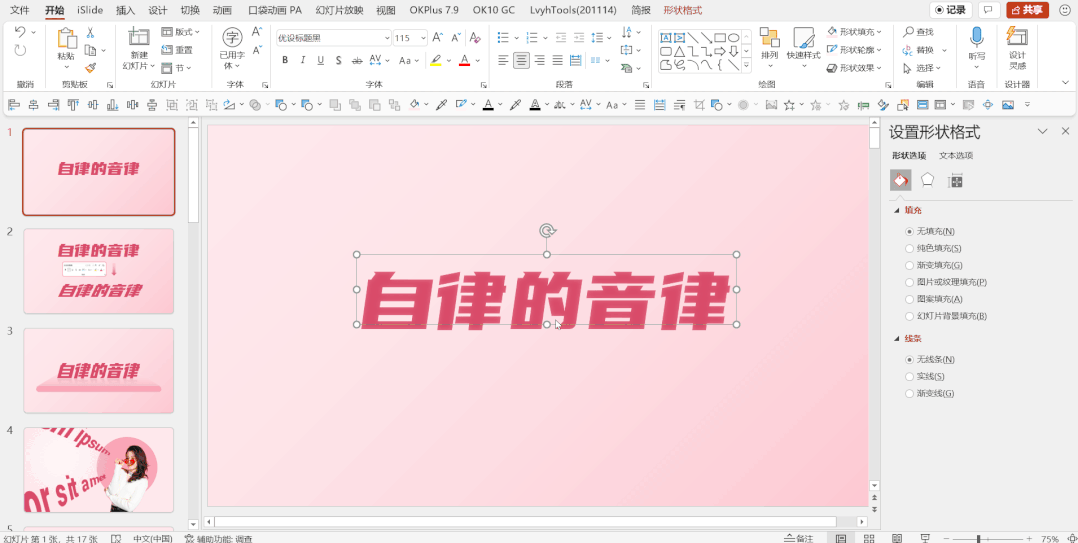Open the font size 115 dropdown

pyautogui.click(x=421, y=38)
